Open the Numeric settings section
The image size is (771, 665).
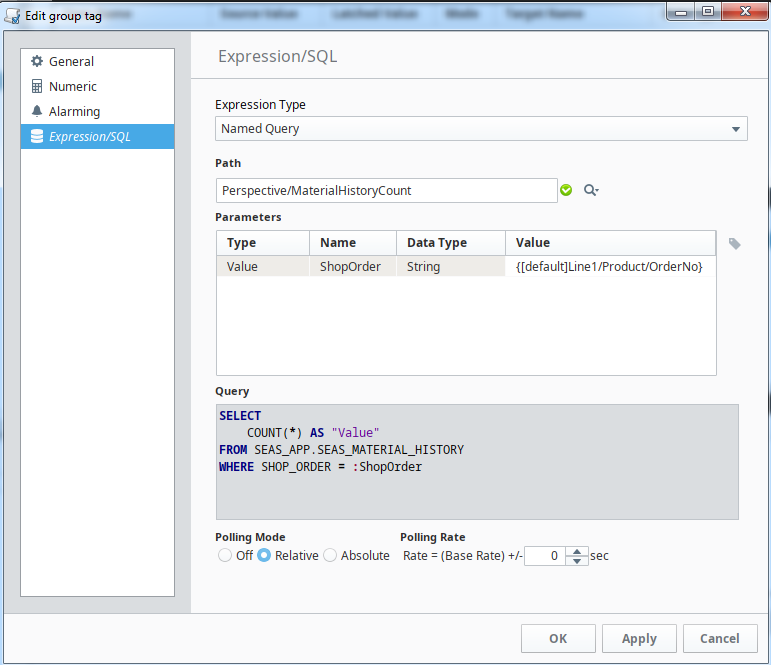[x=97, y=87]
